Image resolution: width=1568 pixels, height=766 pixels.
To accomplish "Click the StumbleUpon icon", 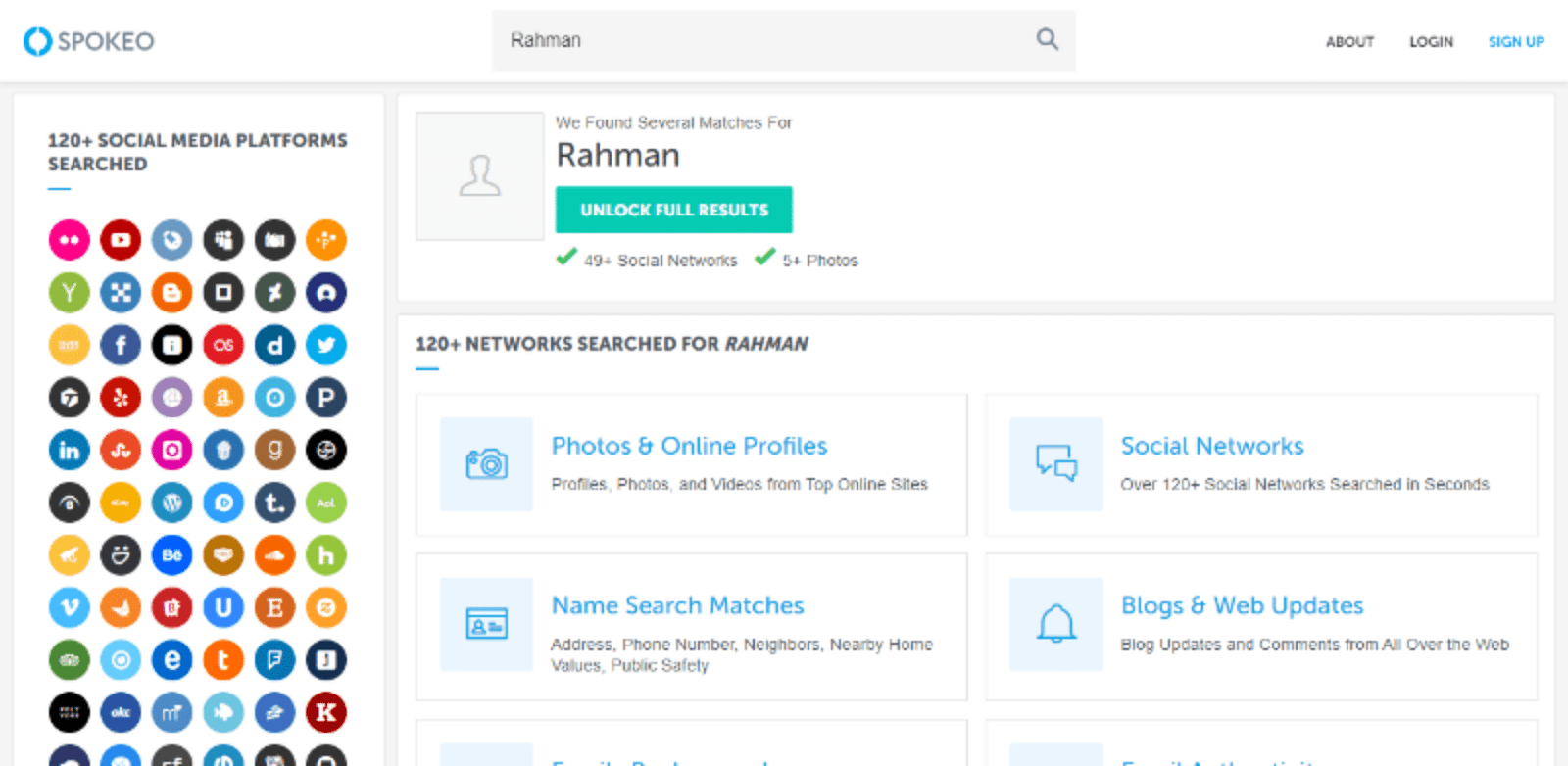I will pyautogui.click(x=121, y=451).
